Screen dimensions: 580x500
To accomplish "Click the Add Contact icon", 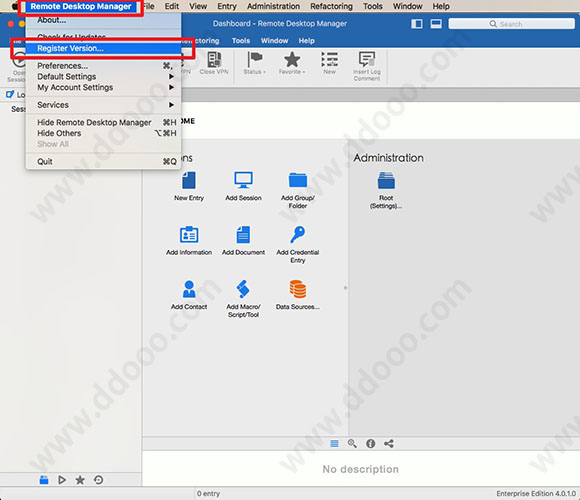I will [189, 289].
